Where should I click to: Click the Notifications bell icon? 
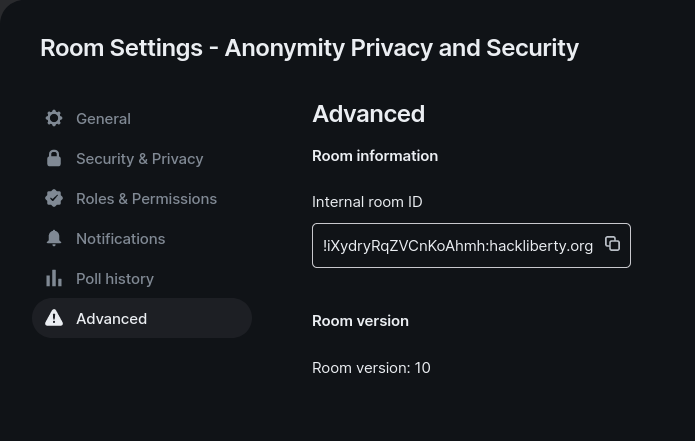[x=54, y=238]
